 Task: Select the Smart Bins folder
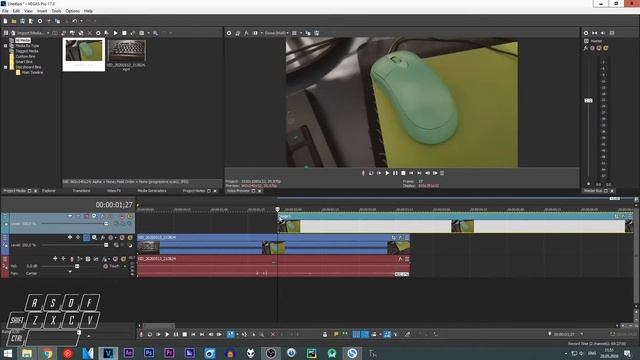24,62
